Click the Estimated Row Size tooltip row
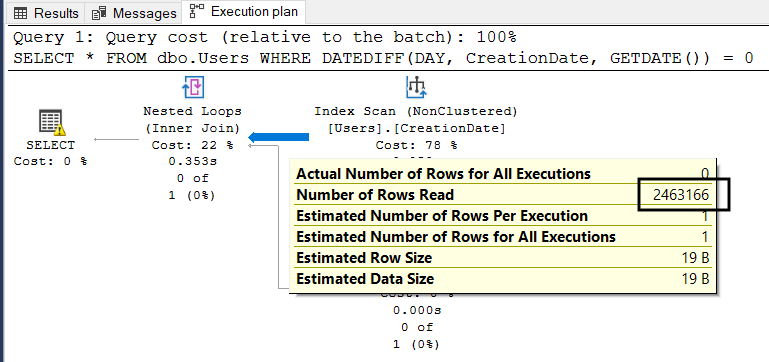Screen dimensions: 769x362 tap(503, 258)
